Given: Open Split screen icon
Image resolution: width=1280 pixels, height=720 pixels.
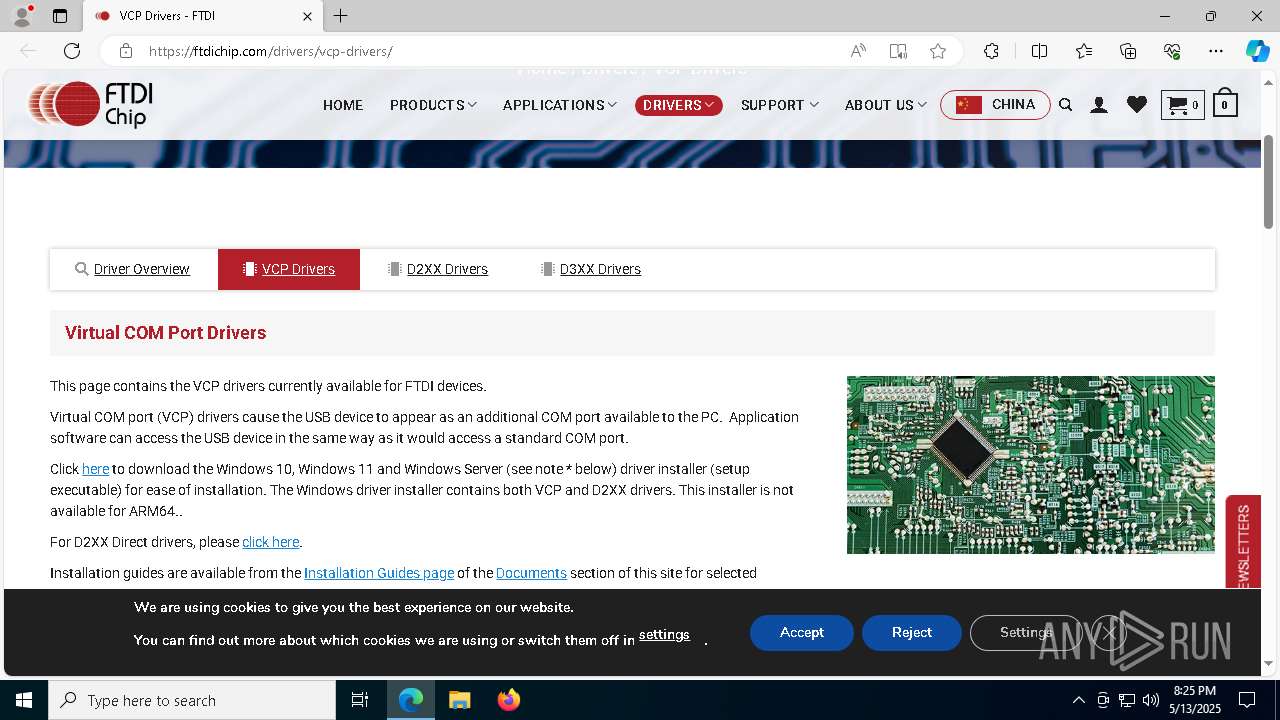Looking at the screenshot, I should click(x=1039, y=51).
